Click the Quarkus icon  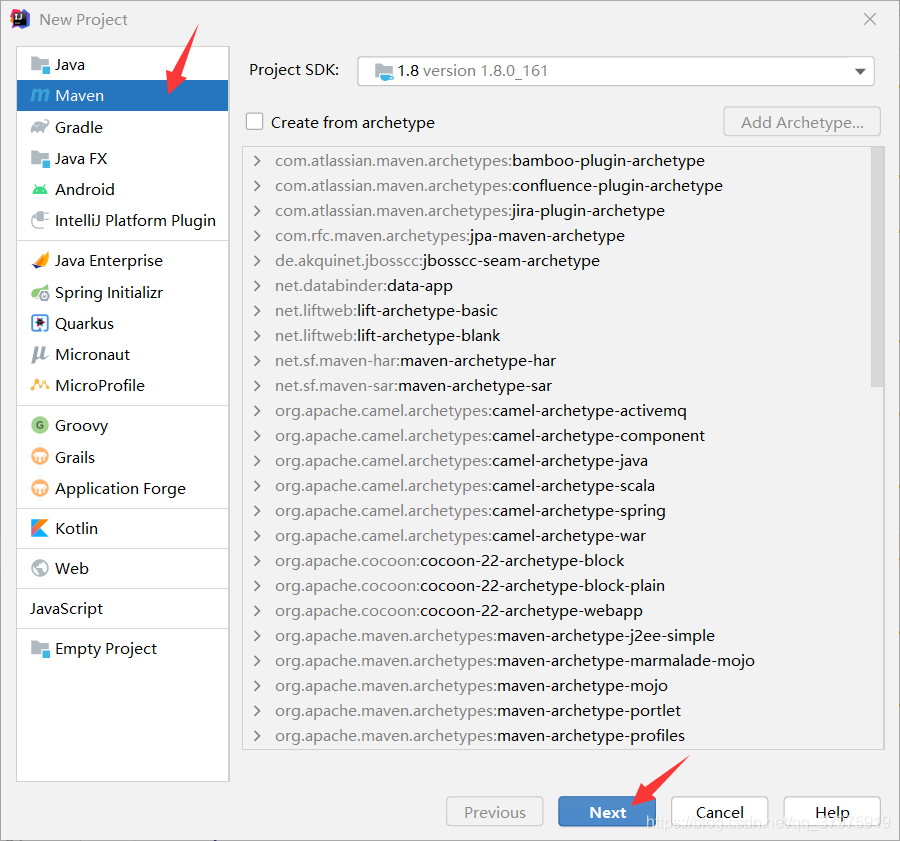tap(40, 324)
